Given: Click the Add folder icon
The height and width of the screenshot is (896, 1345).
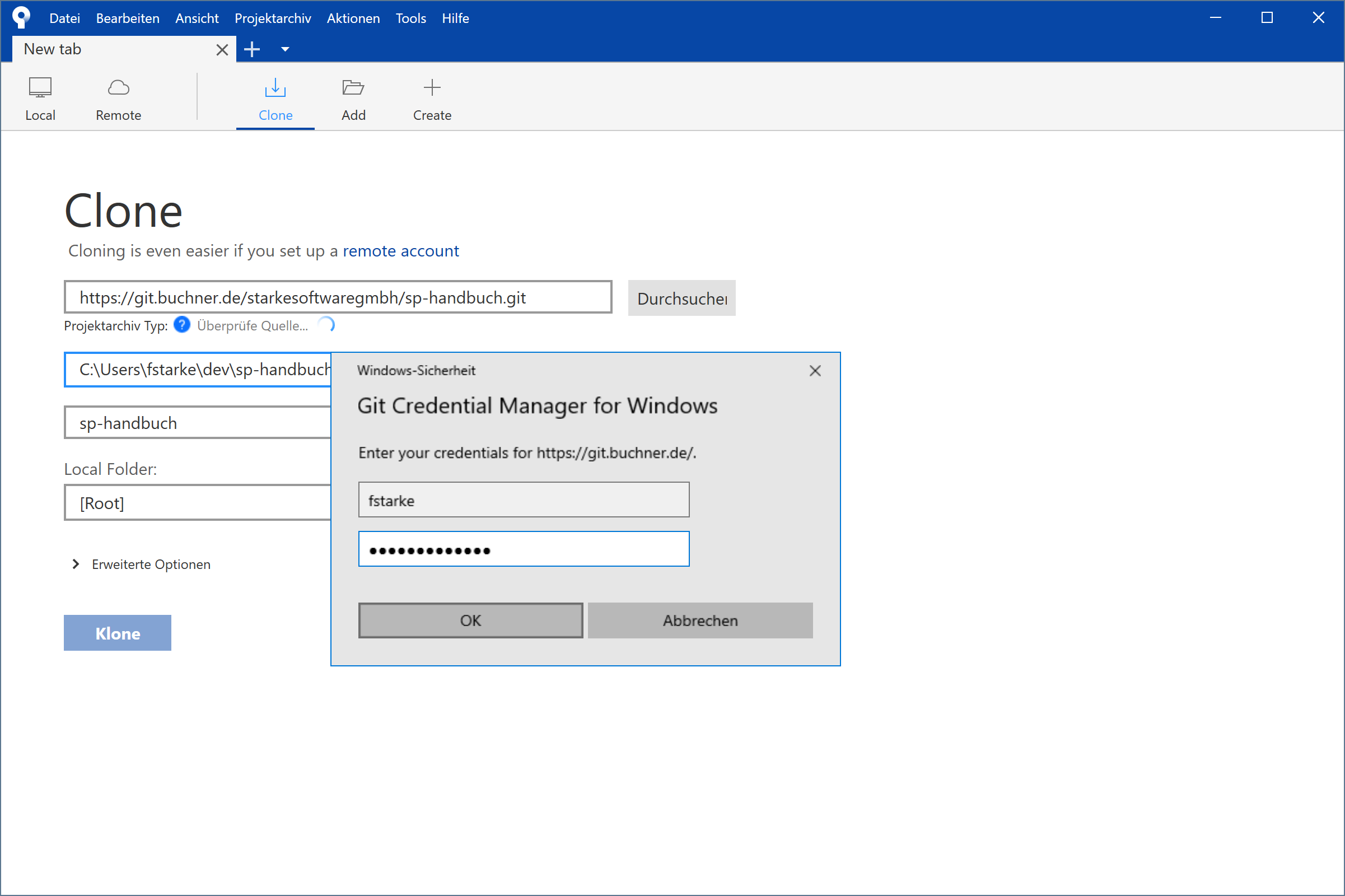Looking at the screenshot, I should 353,87.
